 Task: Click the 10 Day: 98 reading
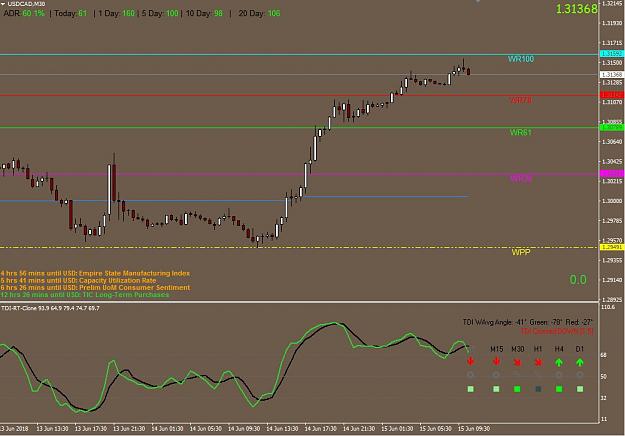(x=204, y=14)
